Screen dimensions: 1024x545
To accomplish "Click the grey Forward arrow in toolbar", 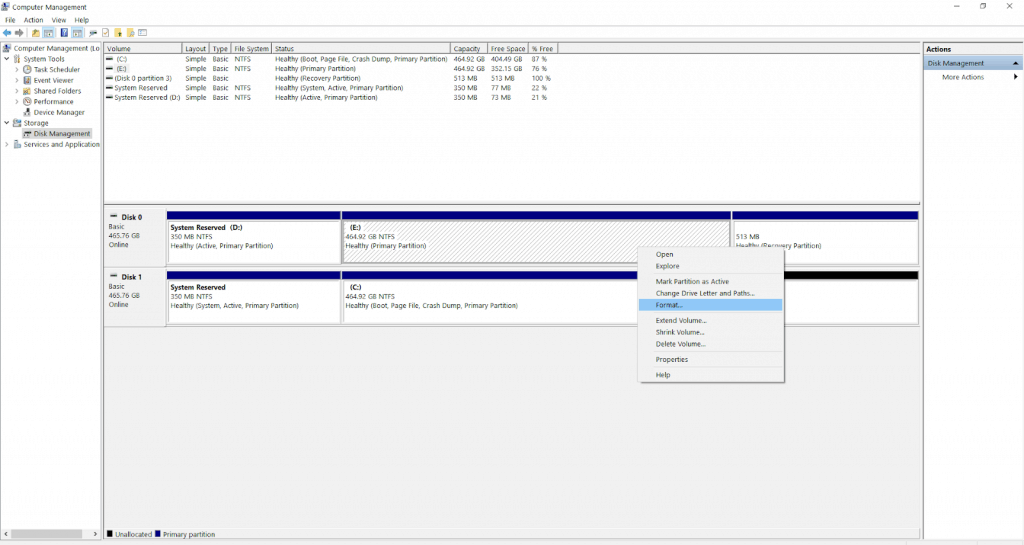I will (x=19, y=33).
